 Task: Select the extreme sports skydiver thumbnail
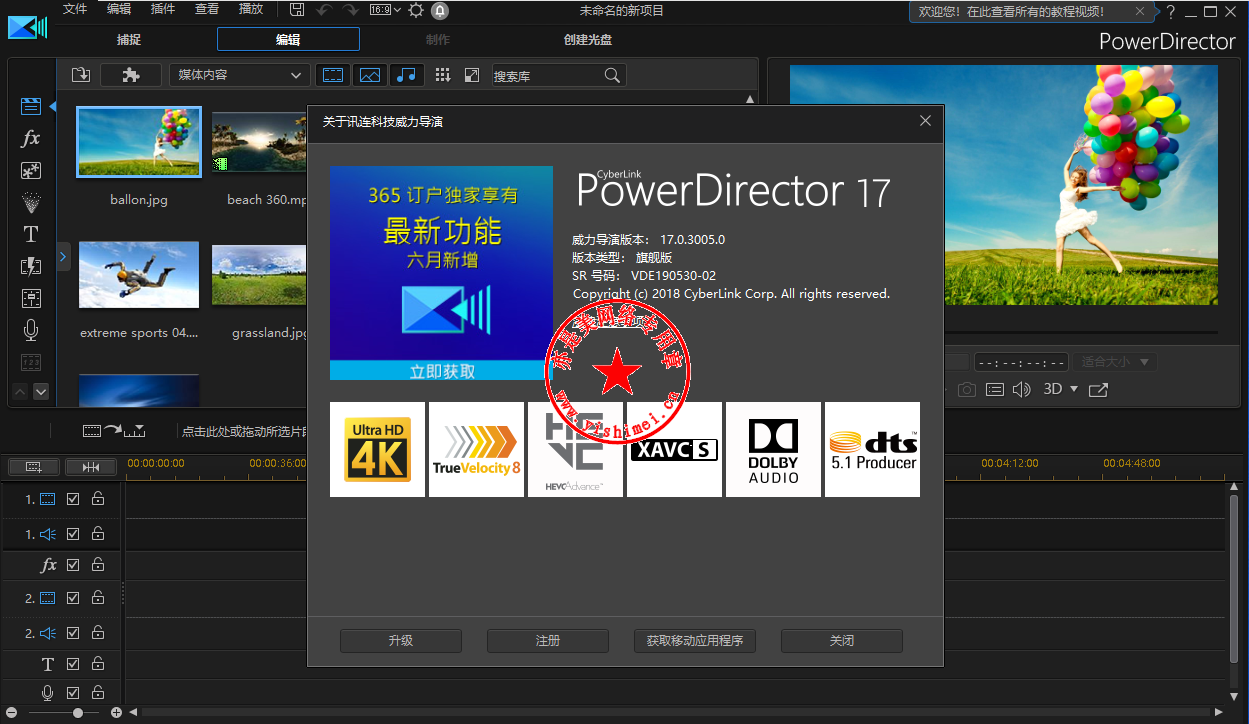pos(139,274)
